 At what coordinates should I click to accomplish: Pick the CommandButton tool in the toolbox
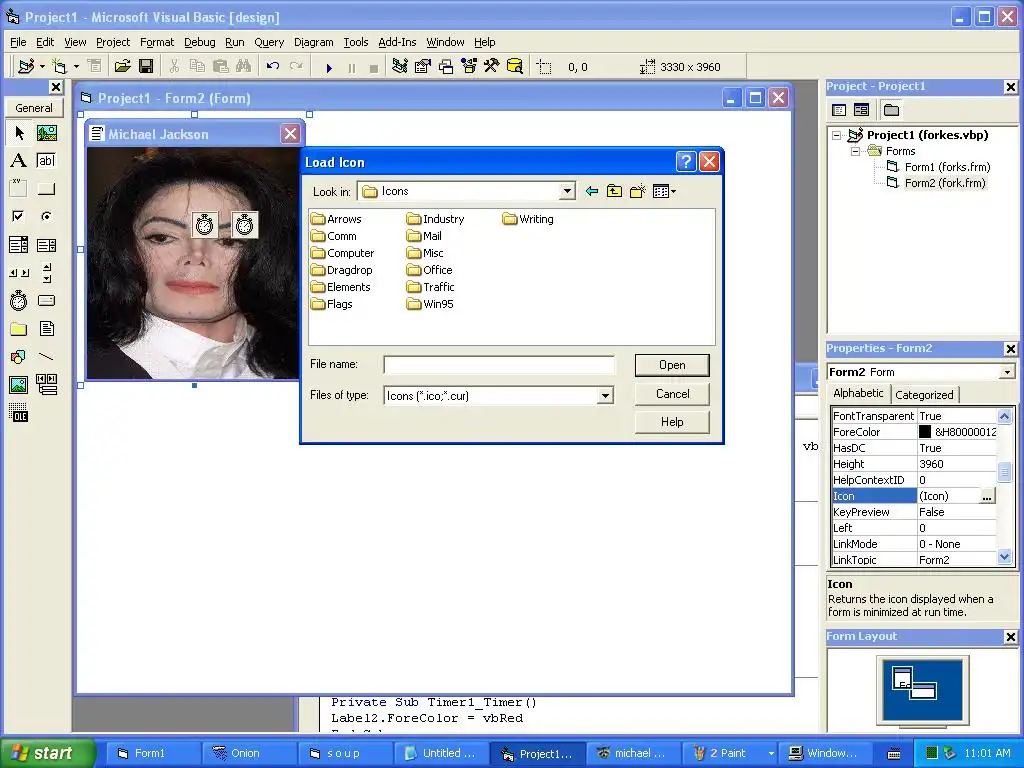click(x=46, y=189)
